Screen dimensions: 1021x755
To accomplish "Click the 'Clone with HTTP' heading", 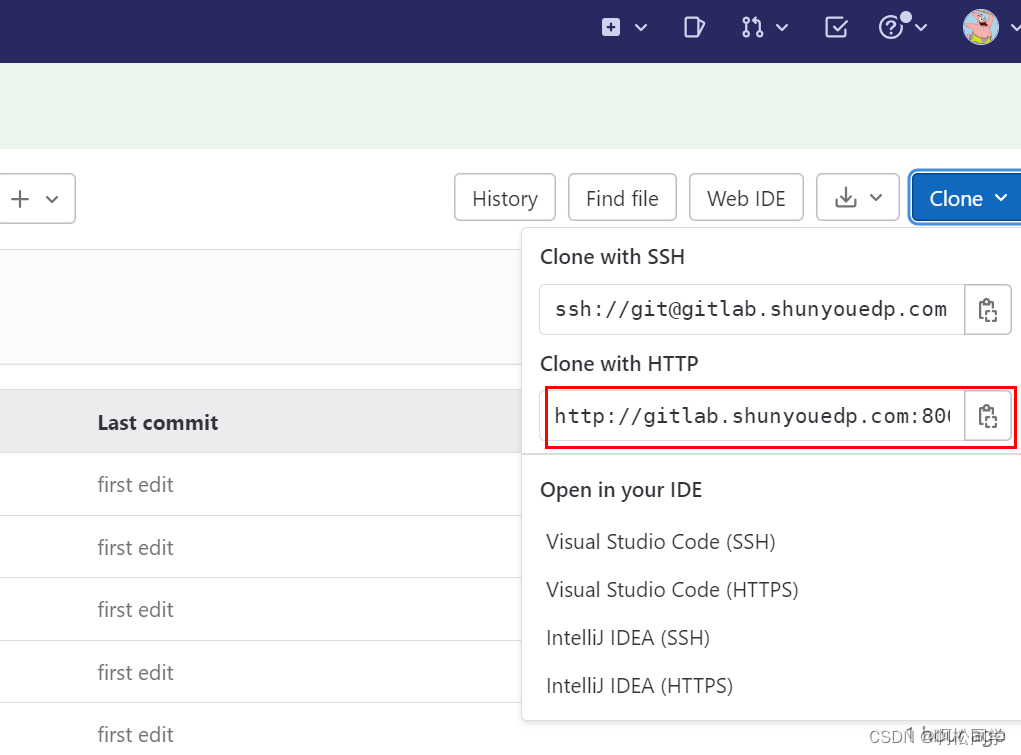I will tap(619, 363).
